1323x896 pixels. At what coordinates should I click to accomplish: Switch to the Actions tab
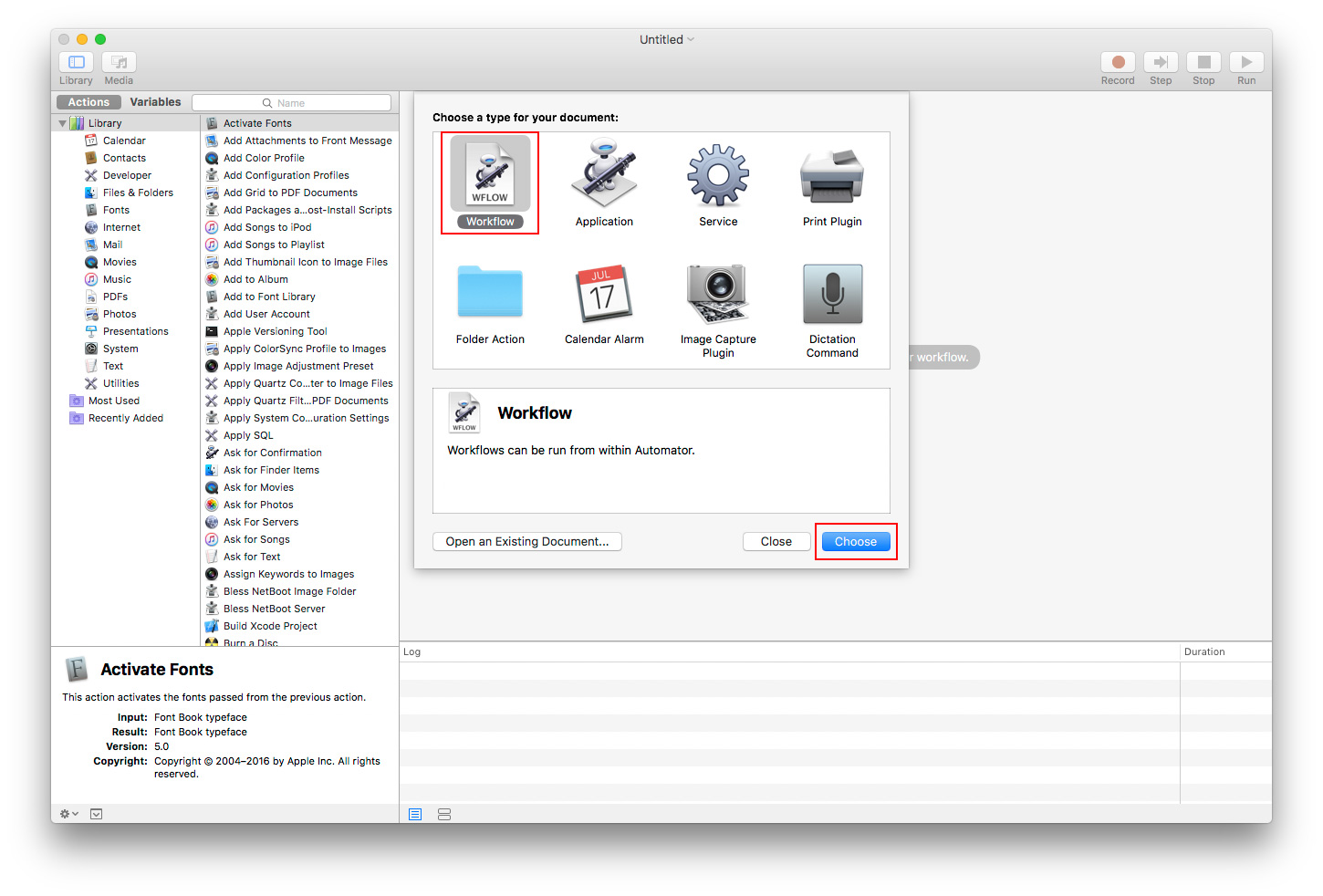(x=89, y=102)
